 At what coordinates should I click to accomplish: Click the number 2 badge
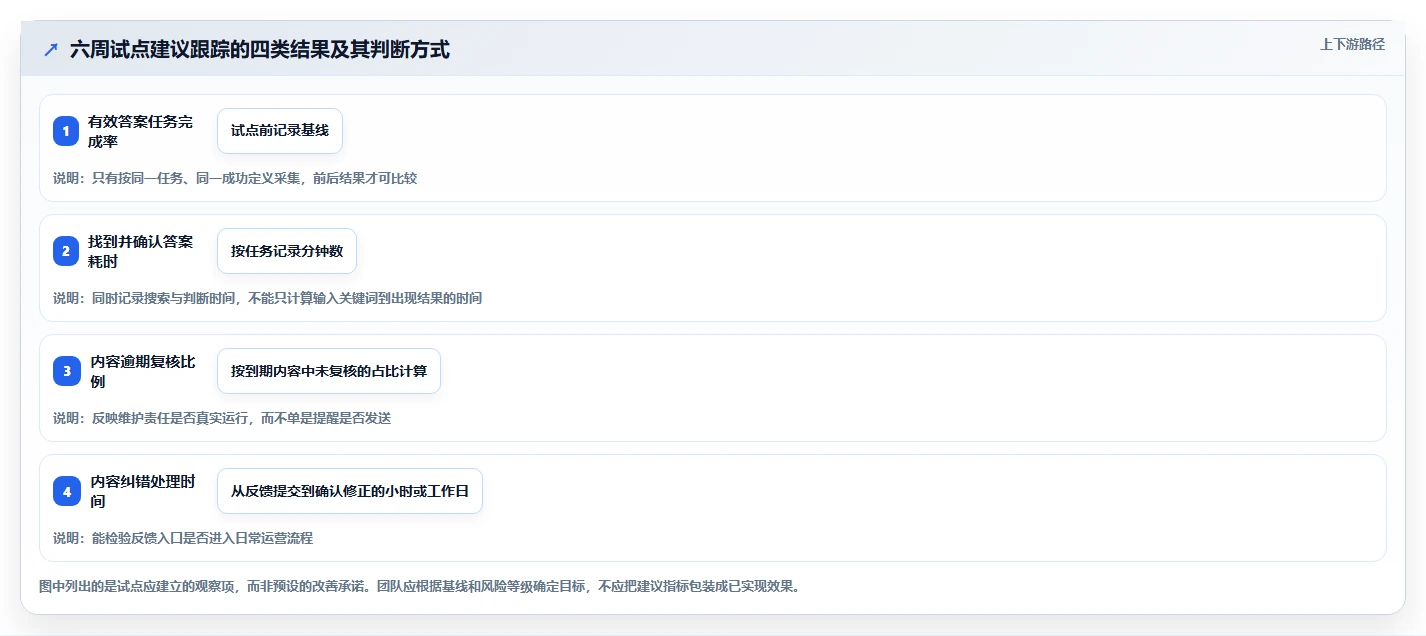[x=66, y=251]
